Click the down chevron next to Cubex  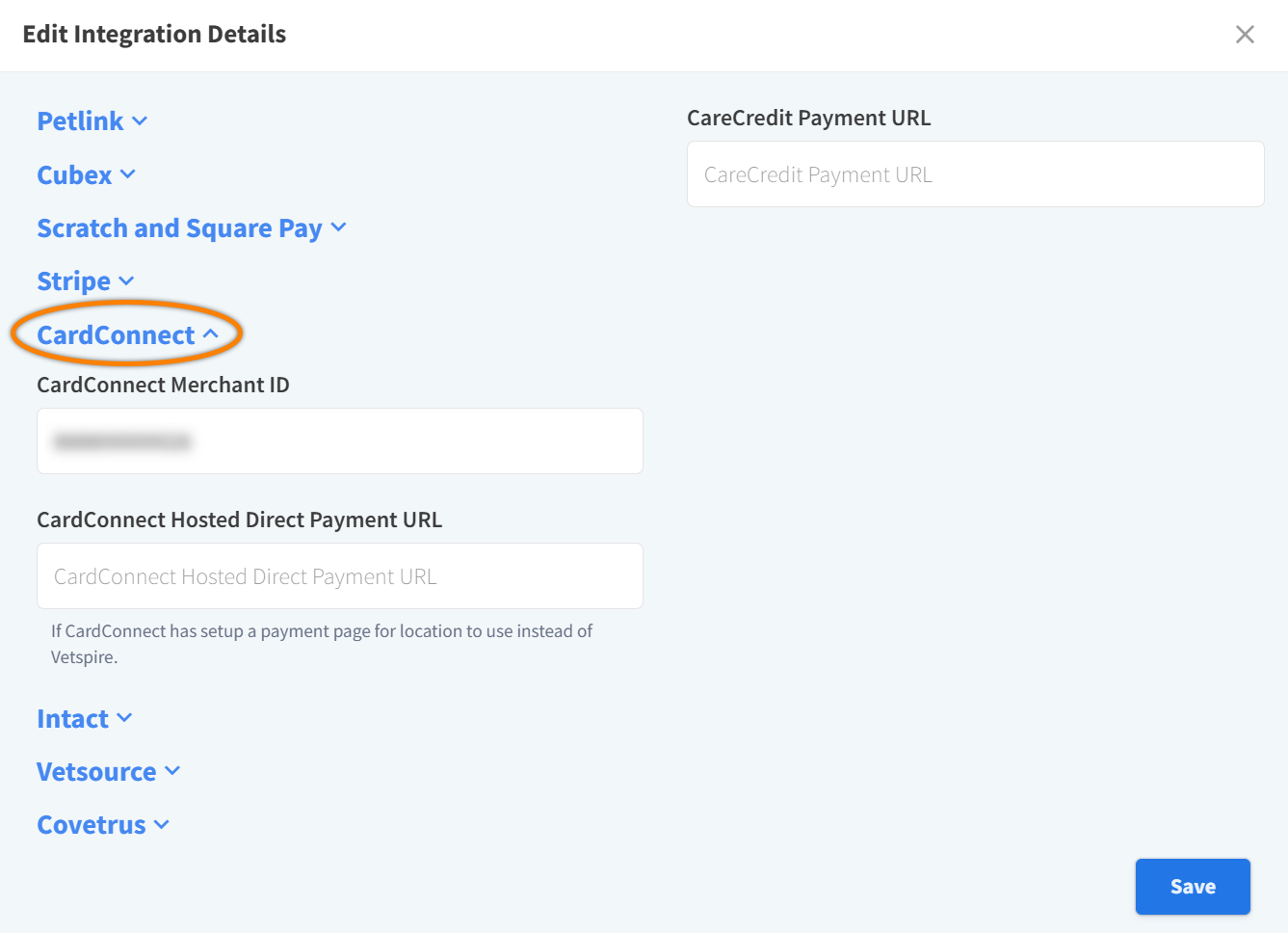128,174
